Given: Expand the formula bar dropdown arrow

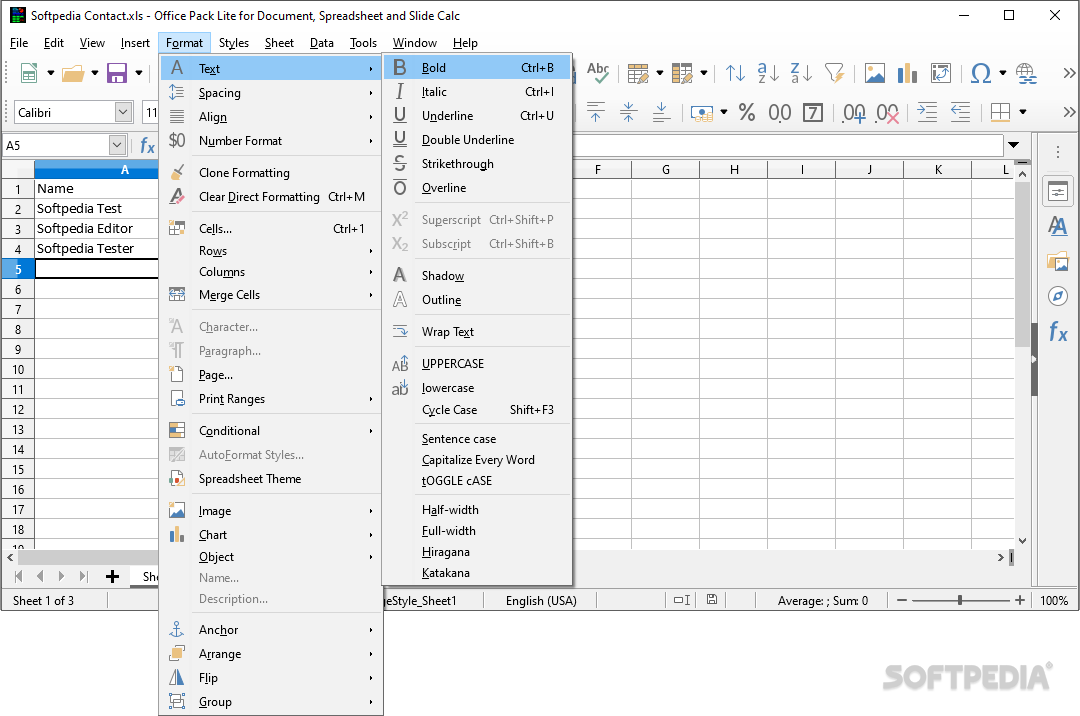Looking at the screenshot, I should [1013, 145].
